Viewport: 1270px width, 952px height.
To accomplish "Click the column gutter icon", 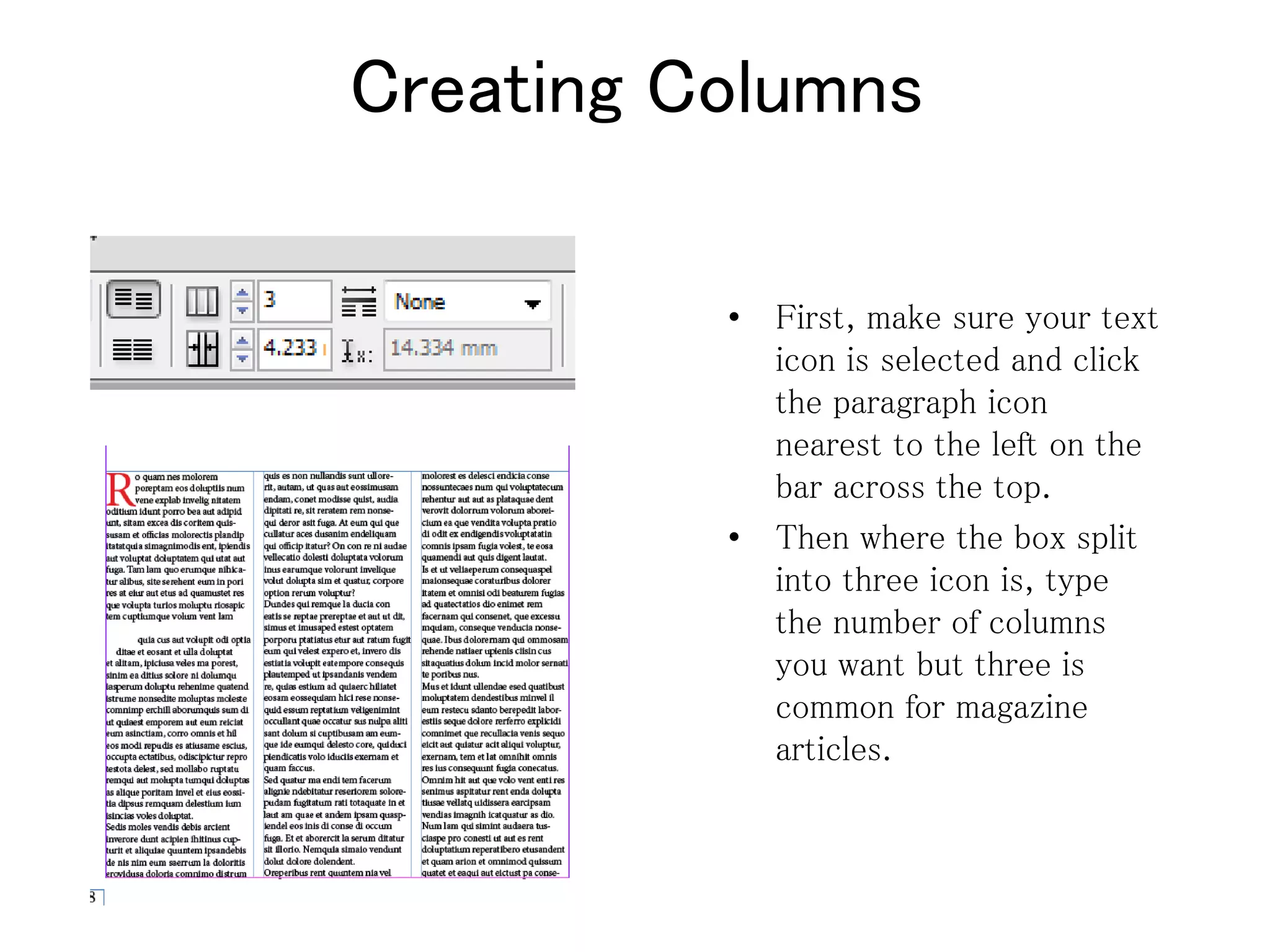I will (203, 349).
